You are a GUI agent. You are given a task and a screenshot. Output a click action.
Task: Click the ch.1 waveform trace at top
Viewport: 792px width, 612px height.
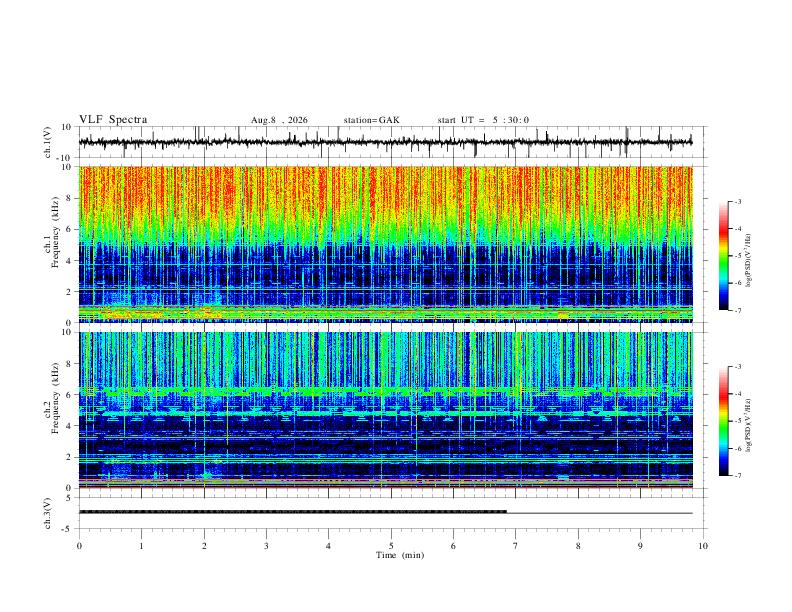[x=385, y=142]
